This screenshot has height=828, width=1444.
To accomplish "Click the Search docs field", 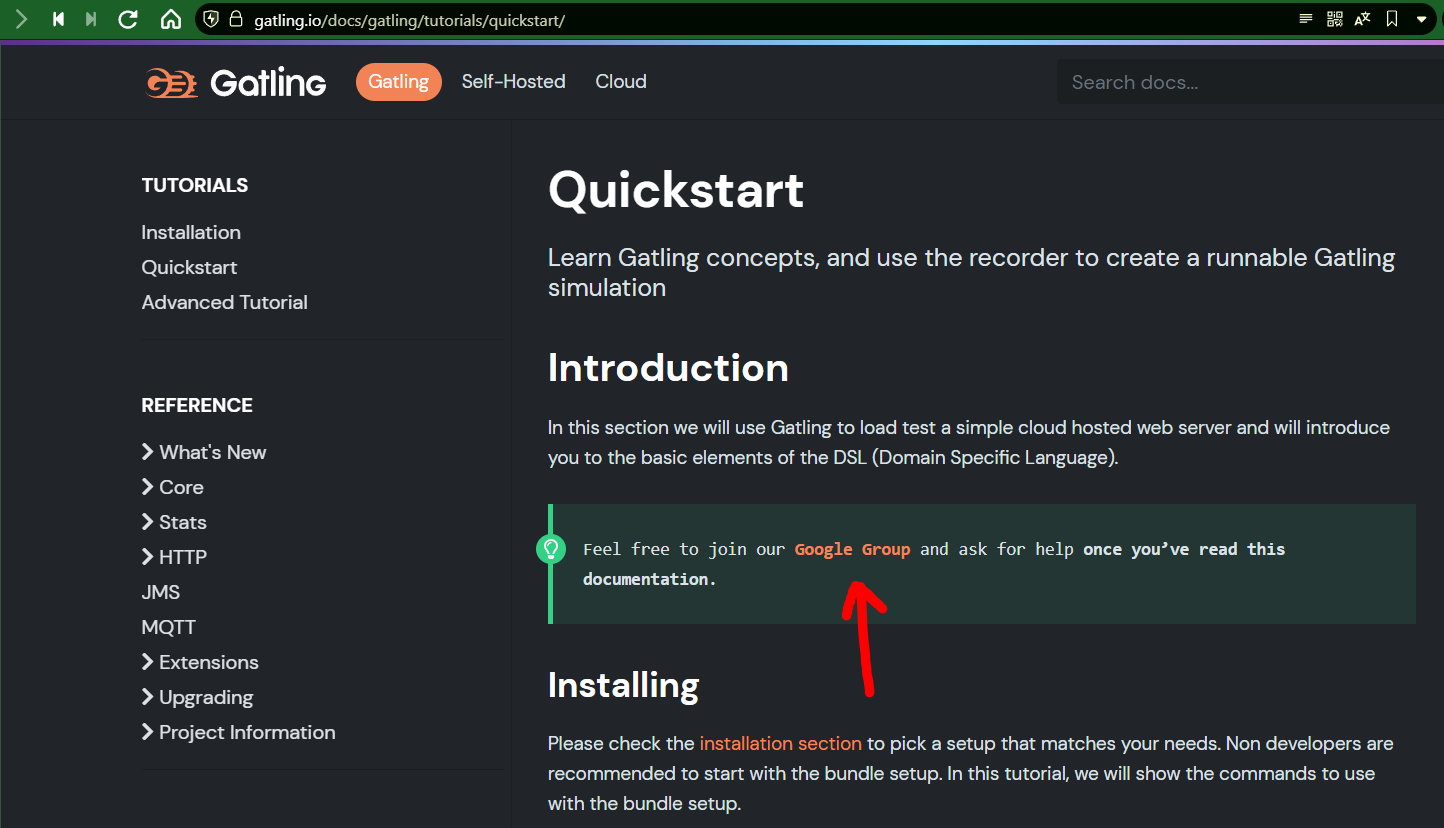I will point(1250,82).
